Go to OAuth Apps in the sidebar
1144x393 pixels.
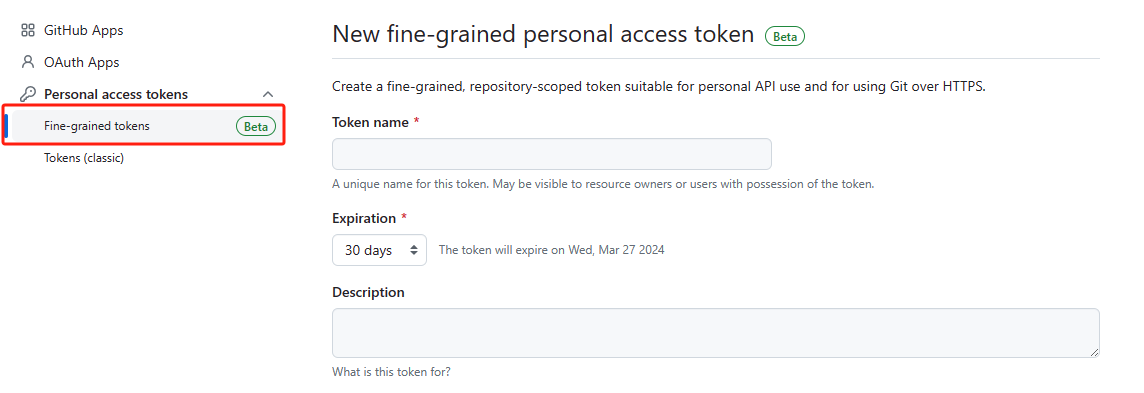[81, 62]
